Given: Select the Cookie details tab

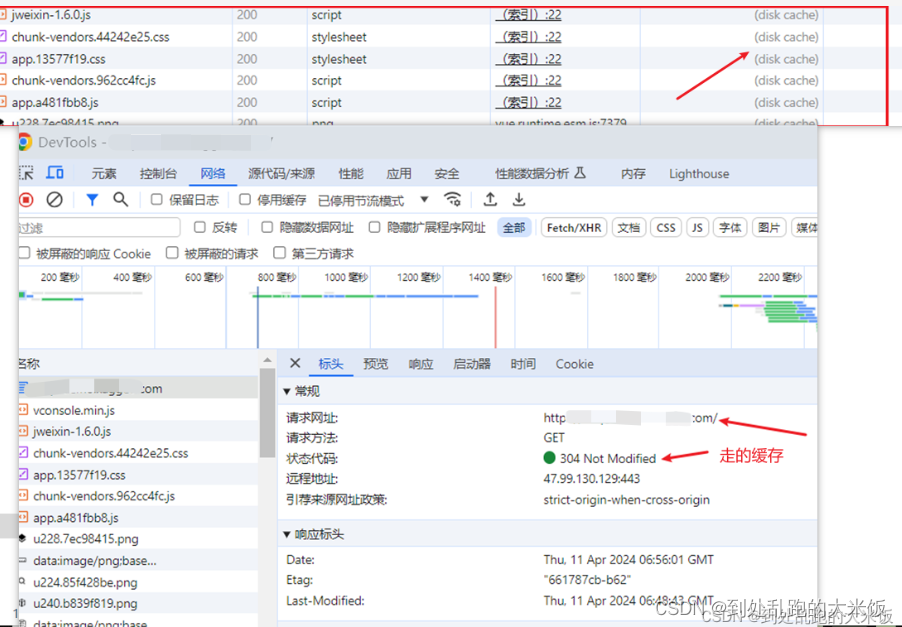Looking at the screenshot, I should click(x=575, y=364).
